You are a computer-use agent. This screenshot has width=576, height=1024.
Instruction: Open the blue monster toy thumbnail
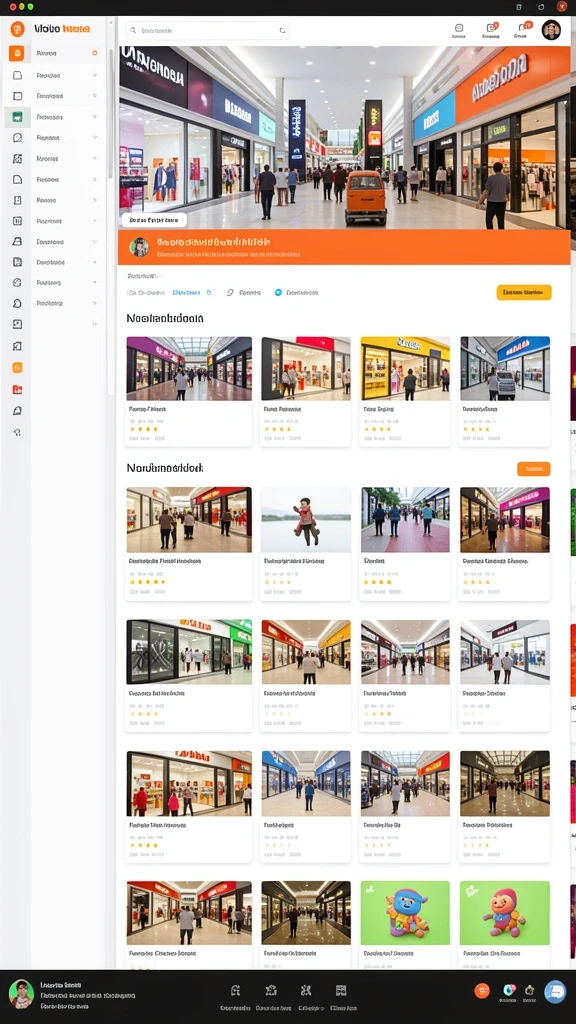(x=405, y=912)
